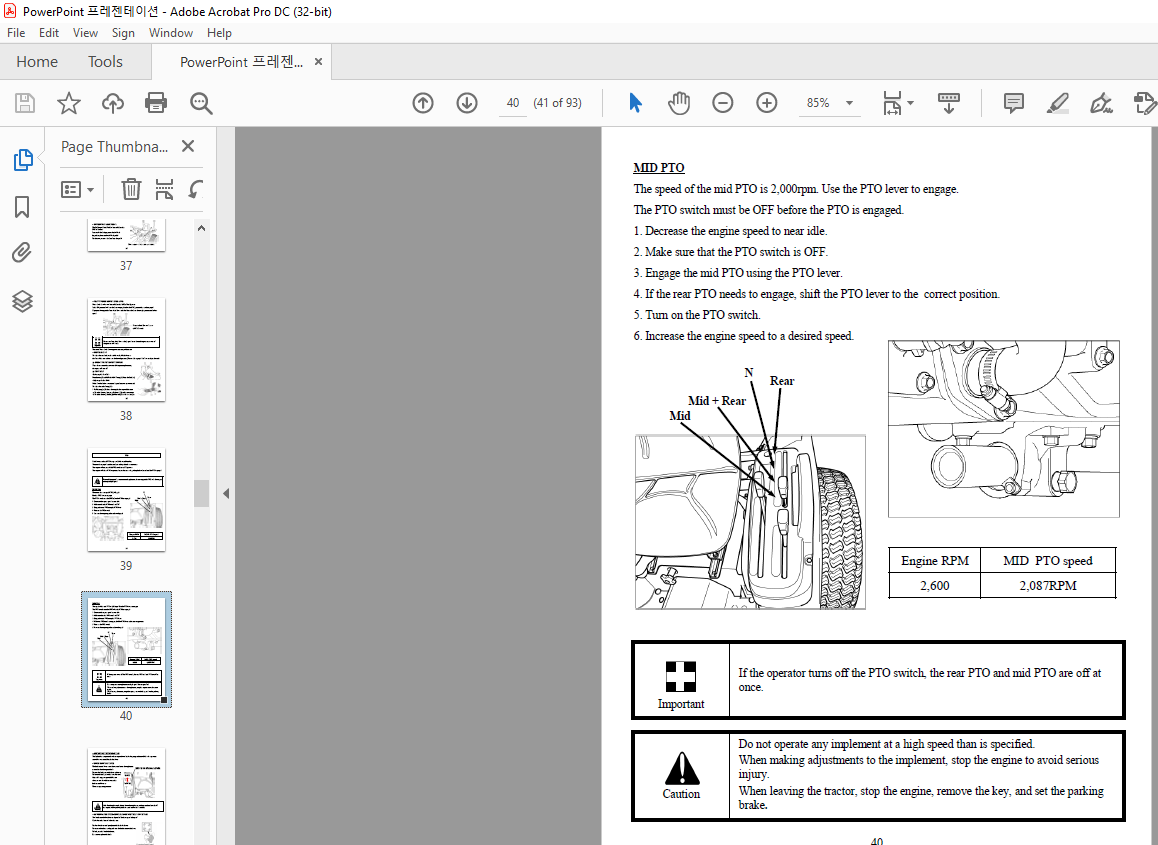This screenshot has height=845, width=1158.
Task: Delete selected page thumbnail trash icon
Action: click(x=131, y=189)
